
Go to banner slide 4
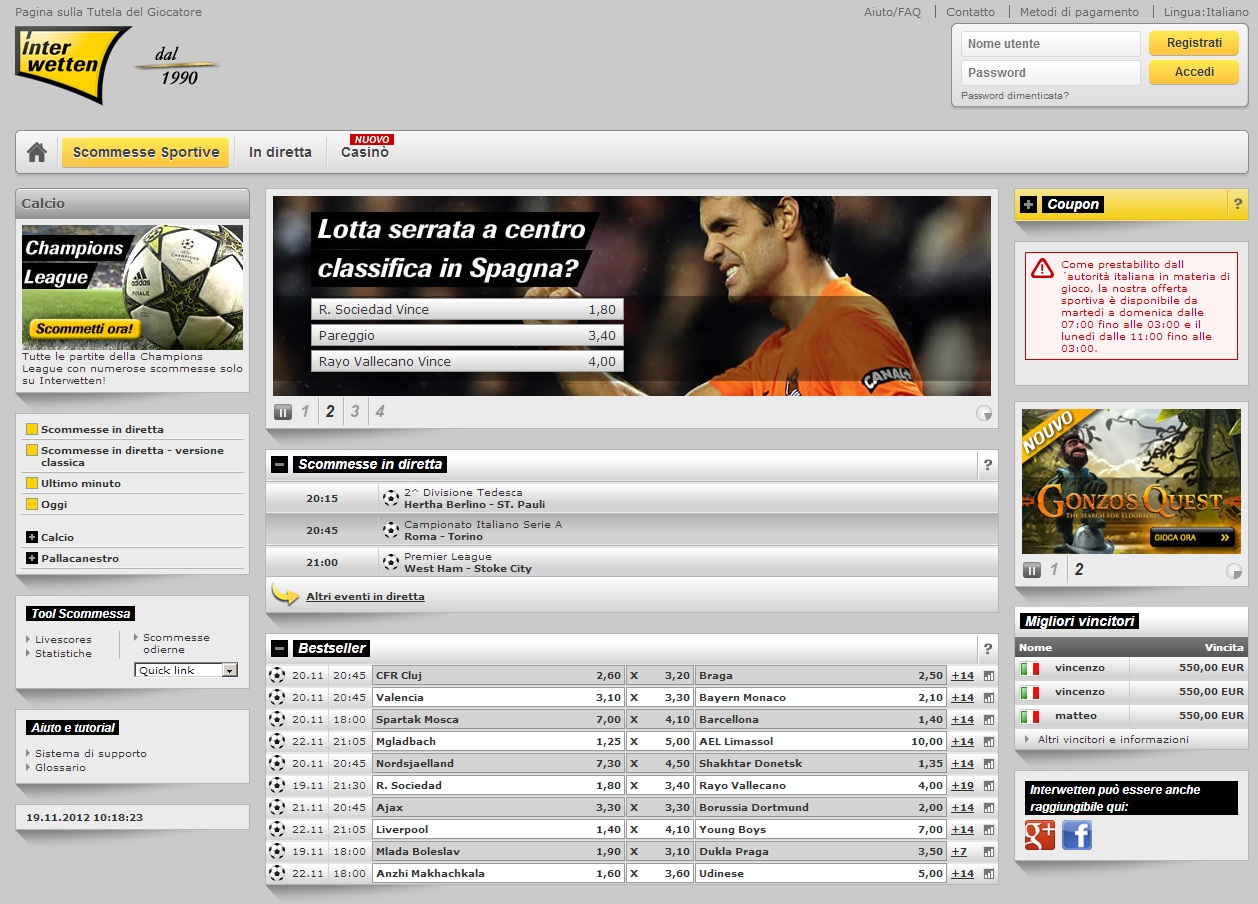point(379,411)
